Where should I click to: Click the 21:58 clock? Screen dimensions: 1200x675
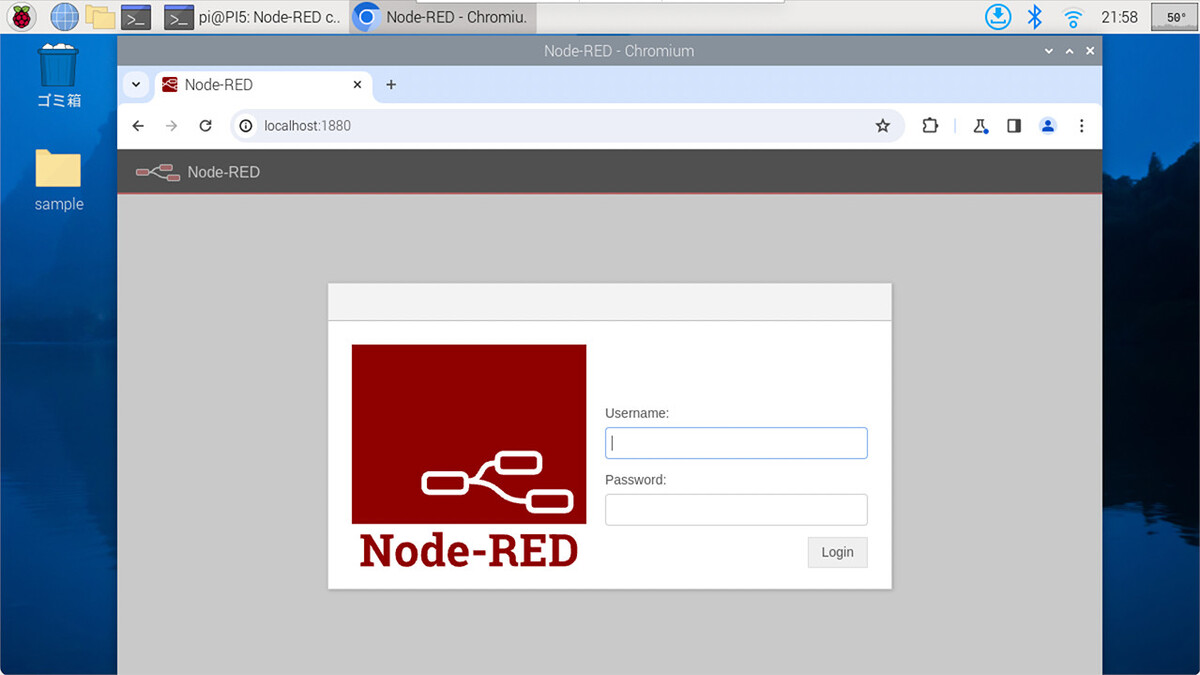(x=1119, y=17)
